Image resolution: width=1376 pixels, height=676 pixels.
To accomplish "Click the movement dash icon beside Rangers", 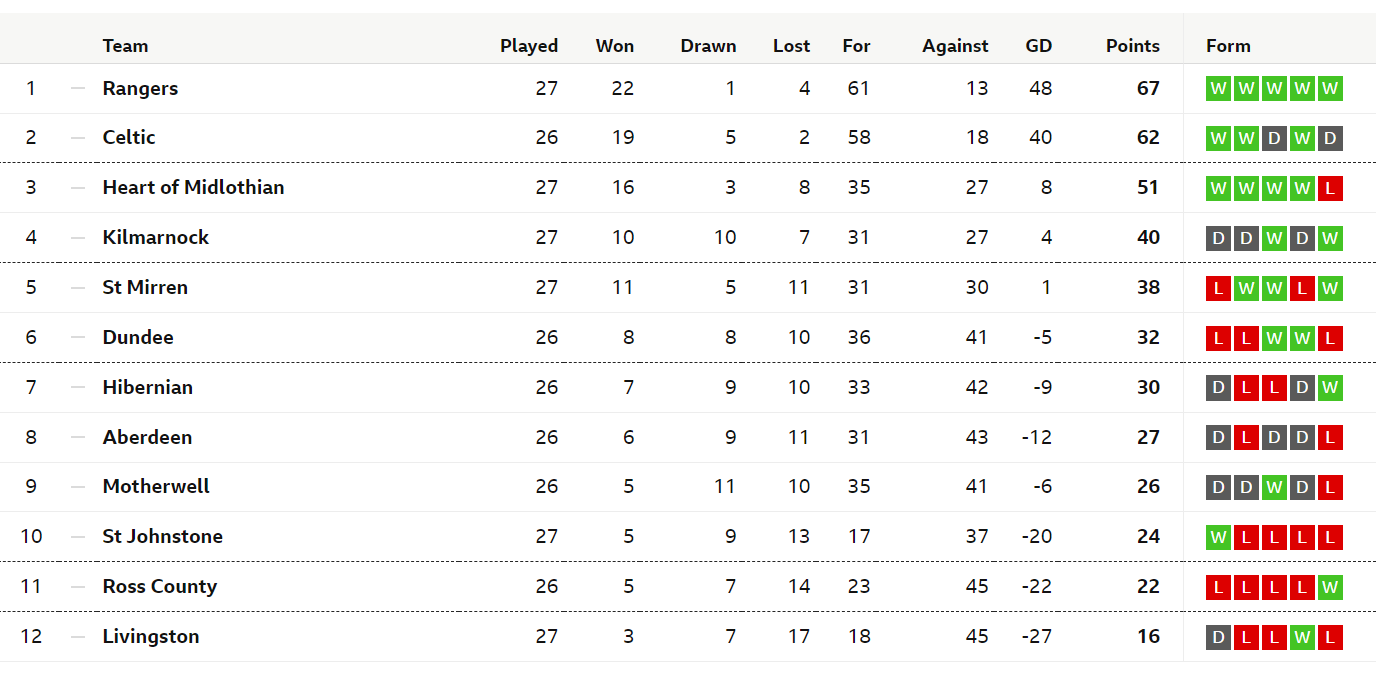I will point(78,88).
